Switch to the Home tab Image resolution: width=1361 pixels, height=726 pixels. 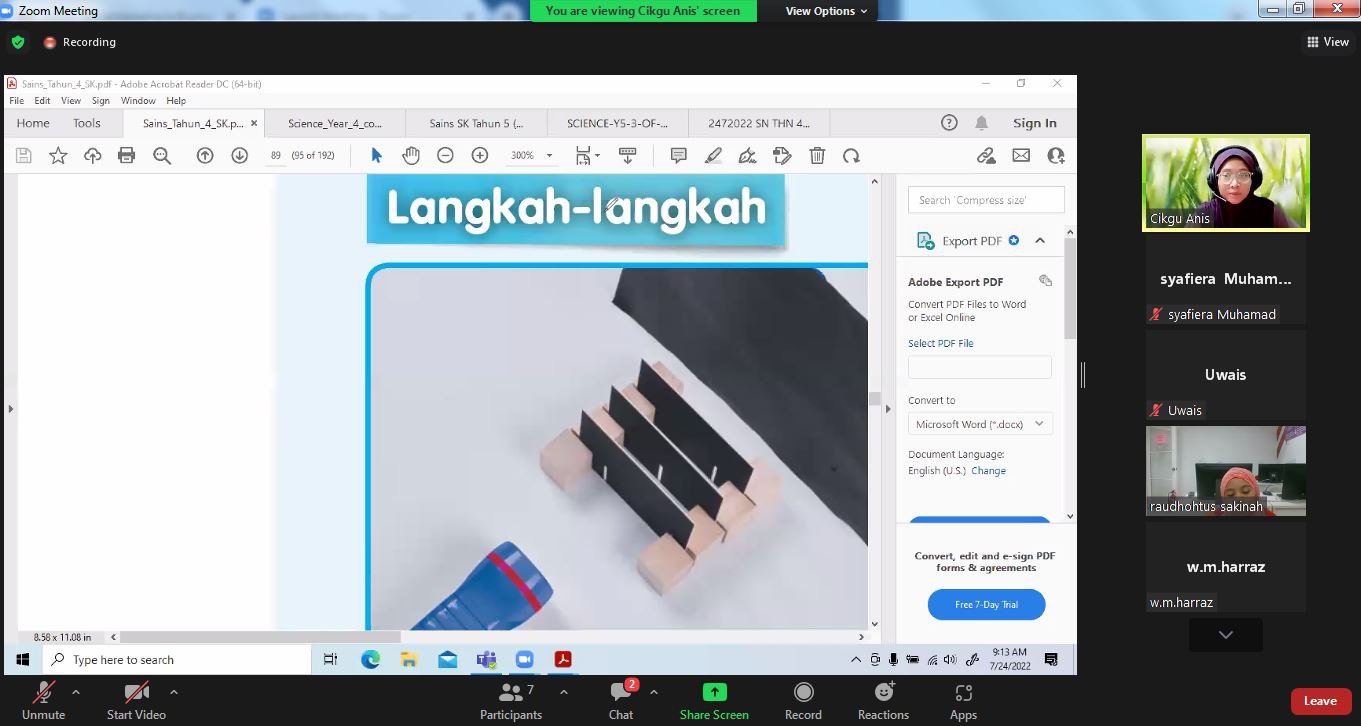coord(33,123)
